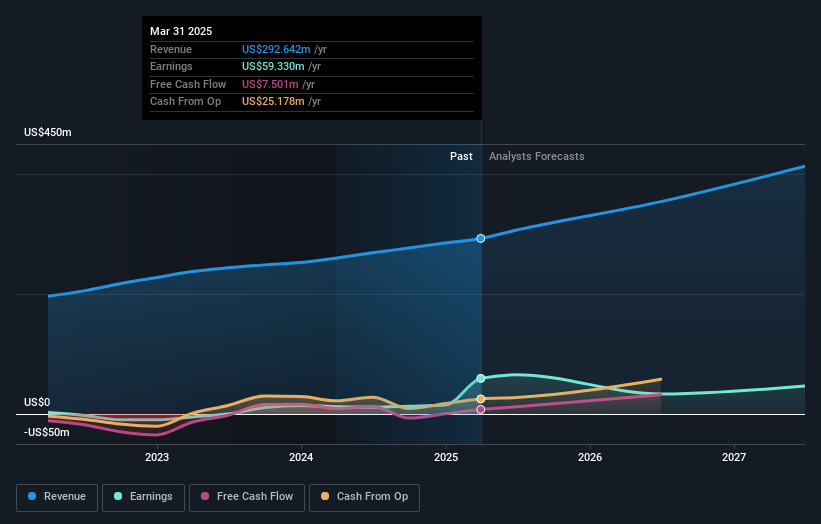Toggle the Revenue series in the legend
821x524 pixels.
click(x=57, y=497)
